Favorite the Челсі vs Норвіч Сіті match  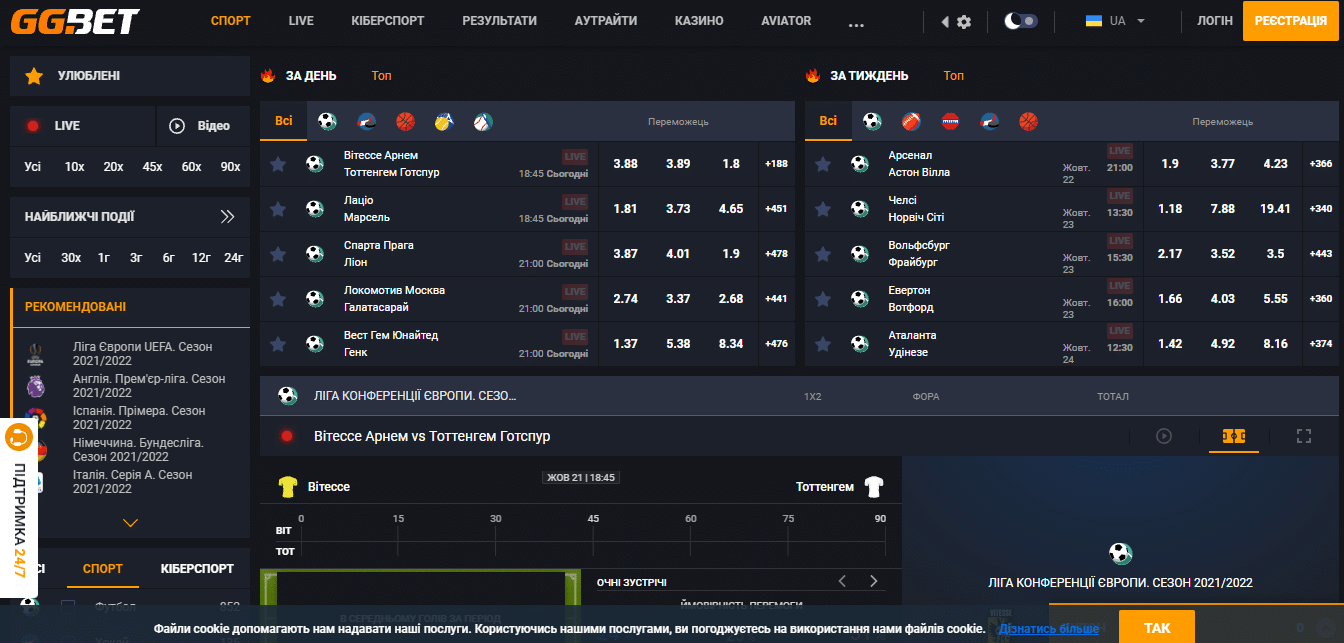coord(823,209)
